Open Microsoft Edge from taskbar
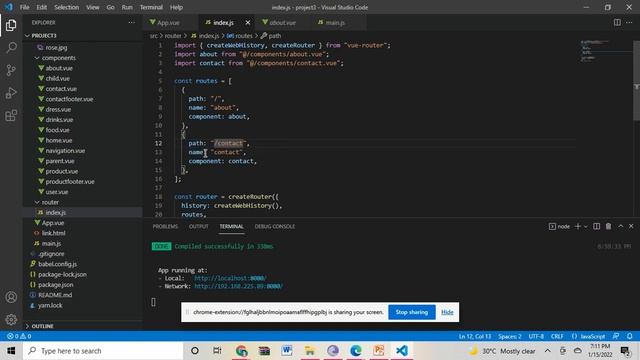The image size is (640, 360). (x=356, y=351)
